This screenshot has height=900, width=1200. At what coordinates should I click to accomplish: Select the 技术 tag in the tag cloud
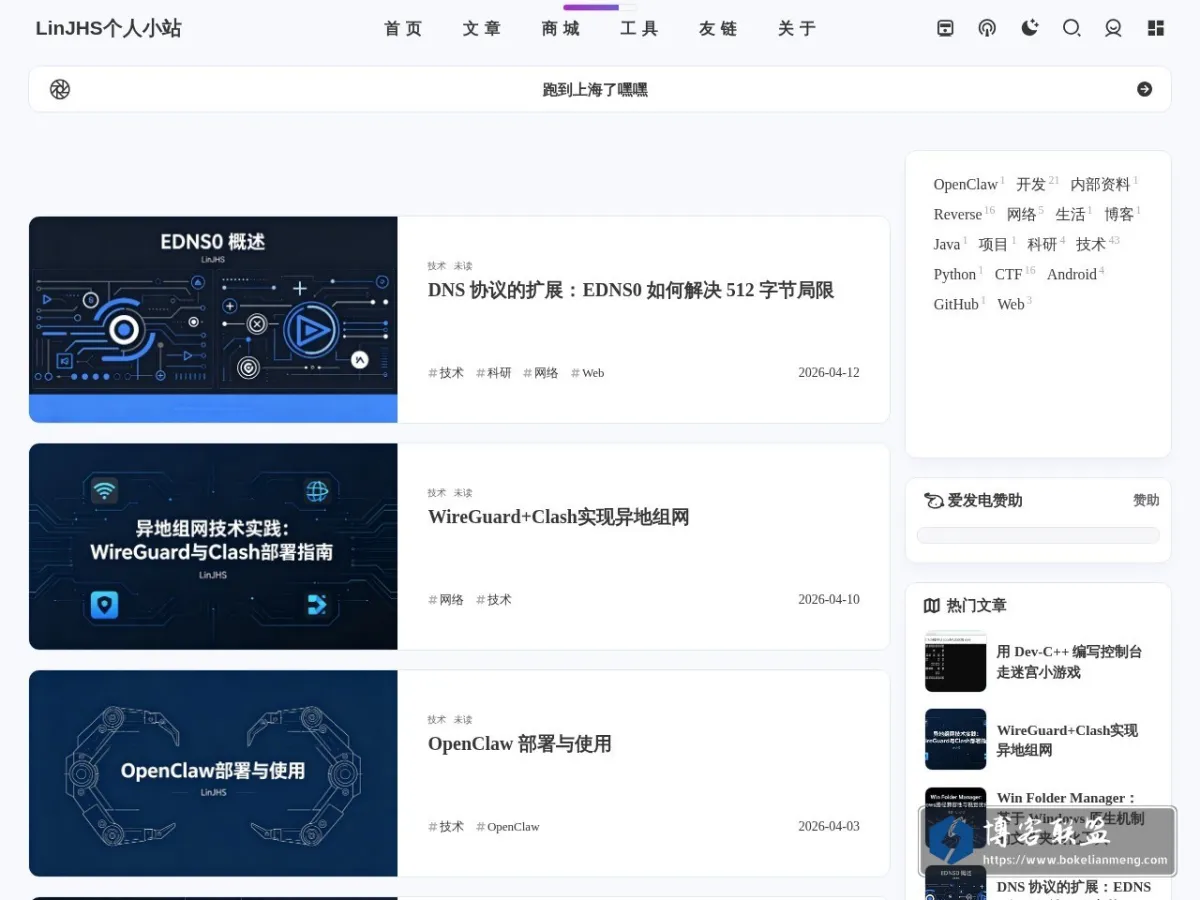coord(1098,244)
